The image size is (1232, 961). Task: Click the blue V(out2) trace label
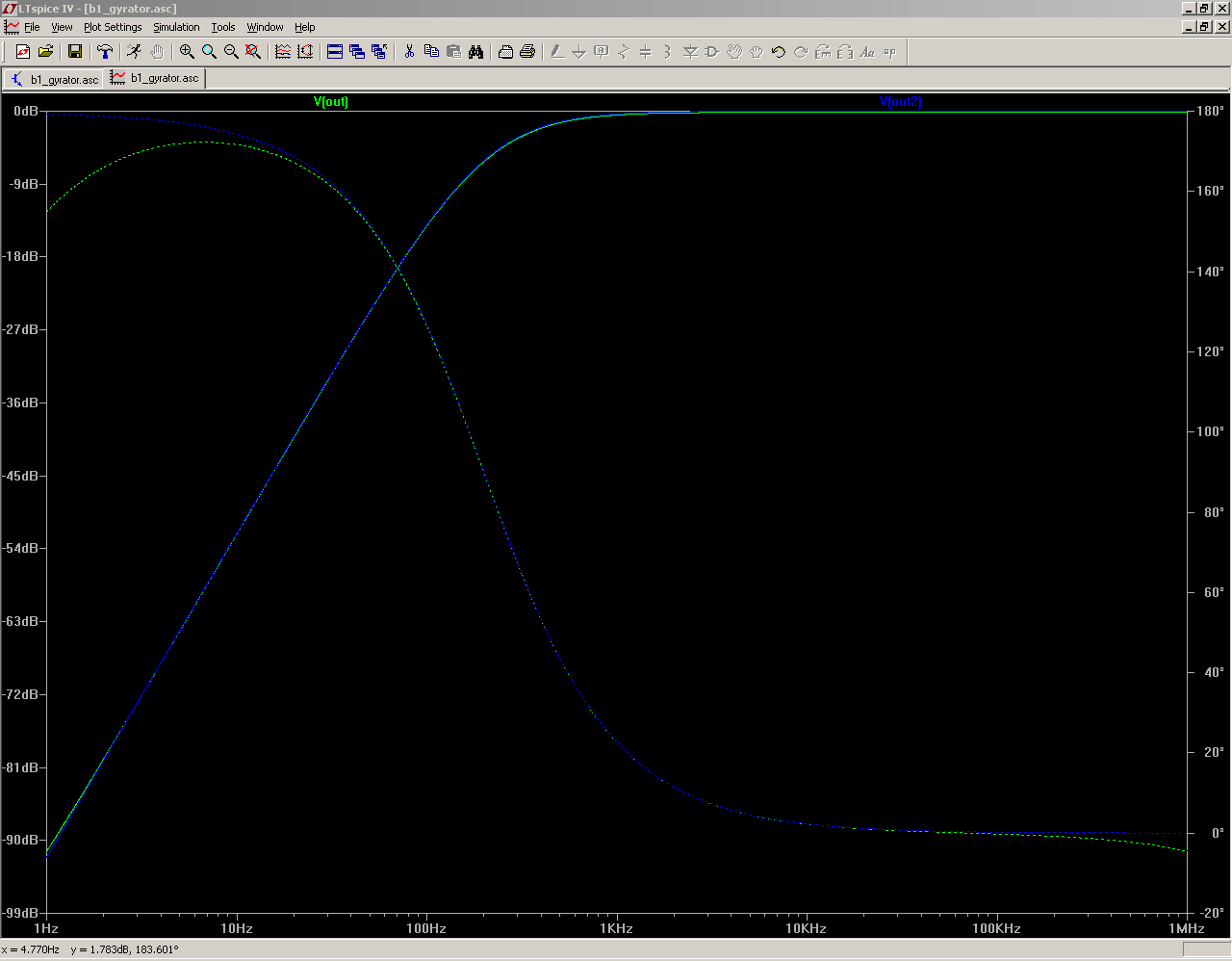[x=901, y=101]
